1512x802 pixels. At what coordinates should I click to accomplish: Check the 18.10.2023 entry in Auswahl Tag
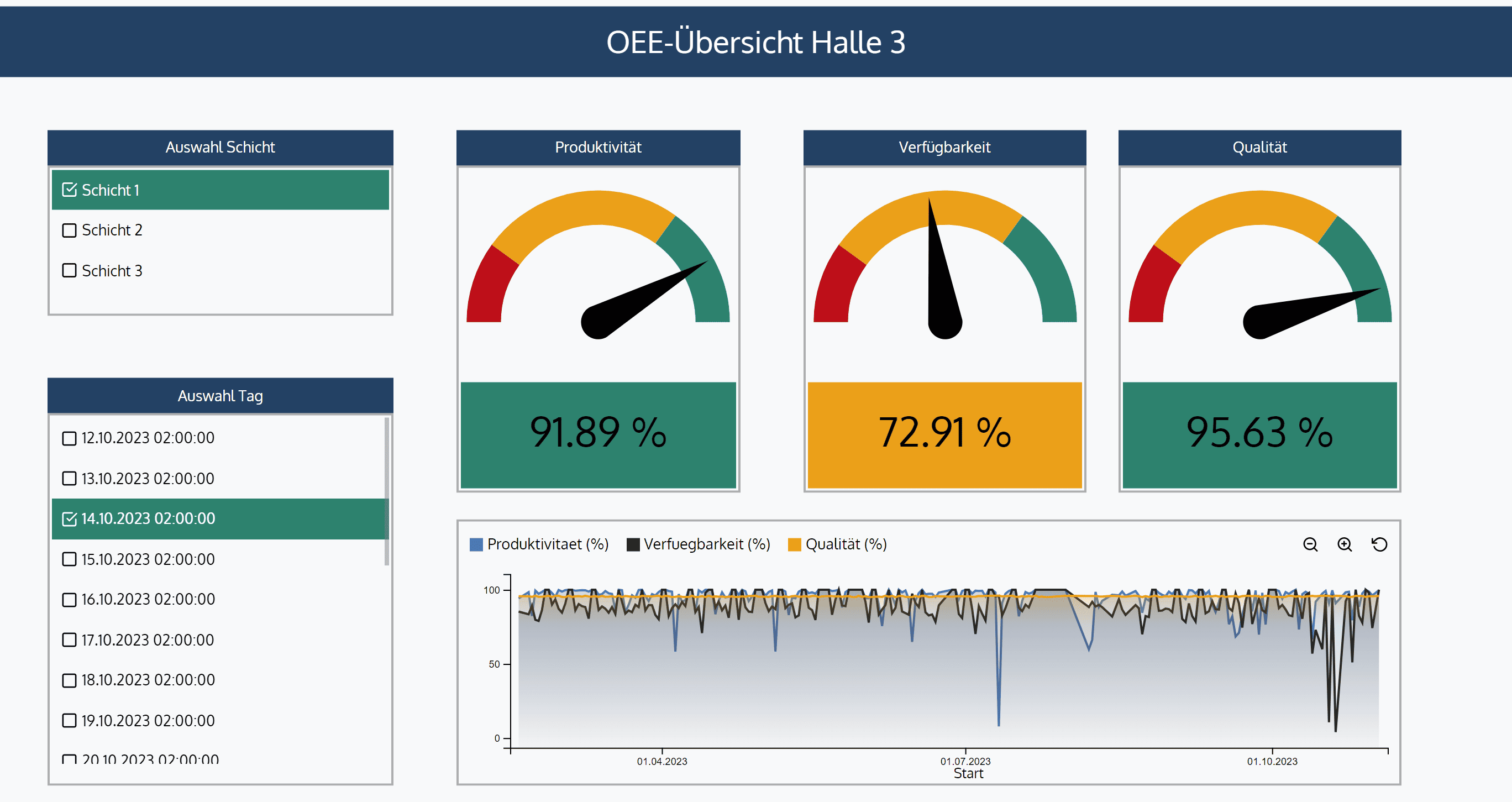click(x=69, y=680)
